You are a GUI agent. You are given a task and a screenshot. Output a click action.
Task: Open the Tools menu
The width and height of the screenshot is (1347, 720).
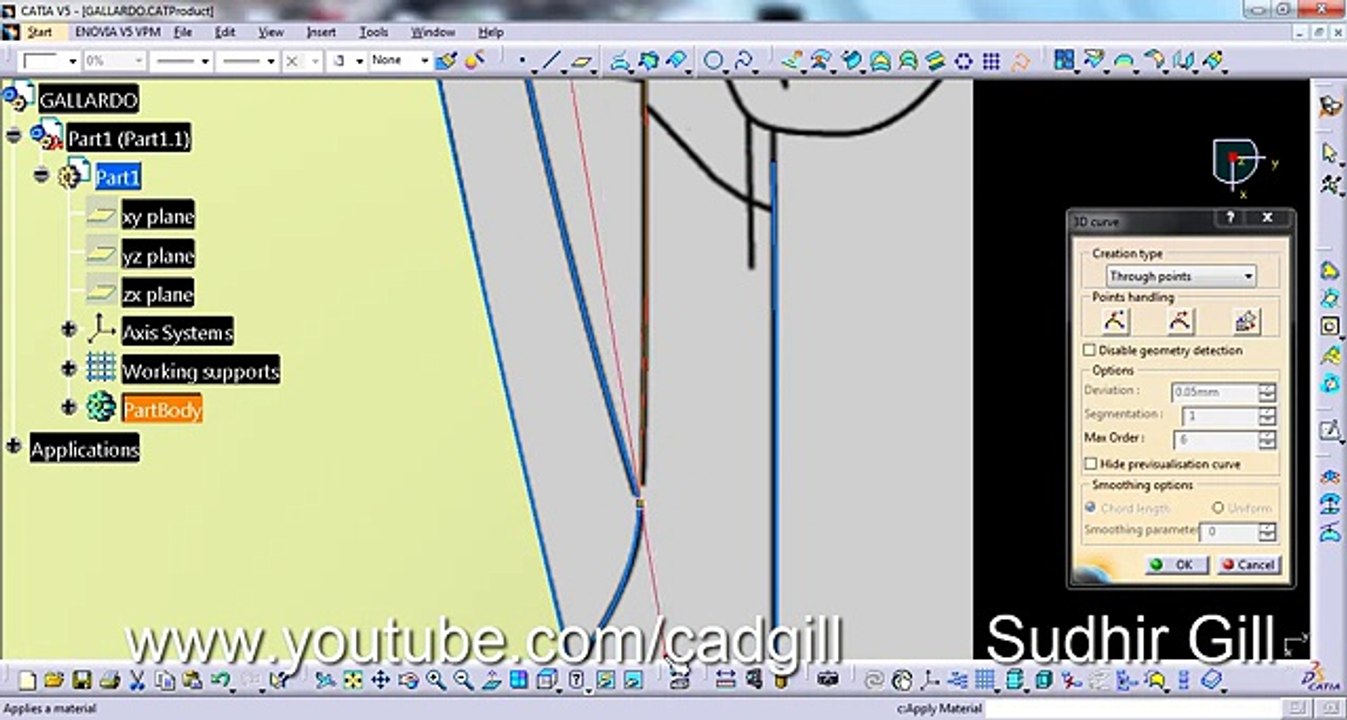[x=374, y=32]
